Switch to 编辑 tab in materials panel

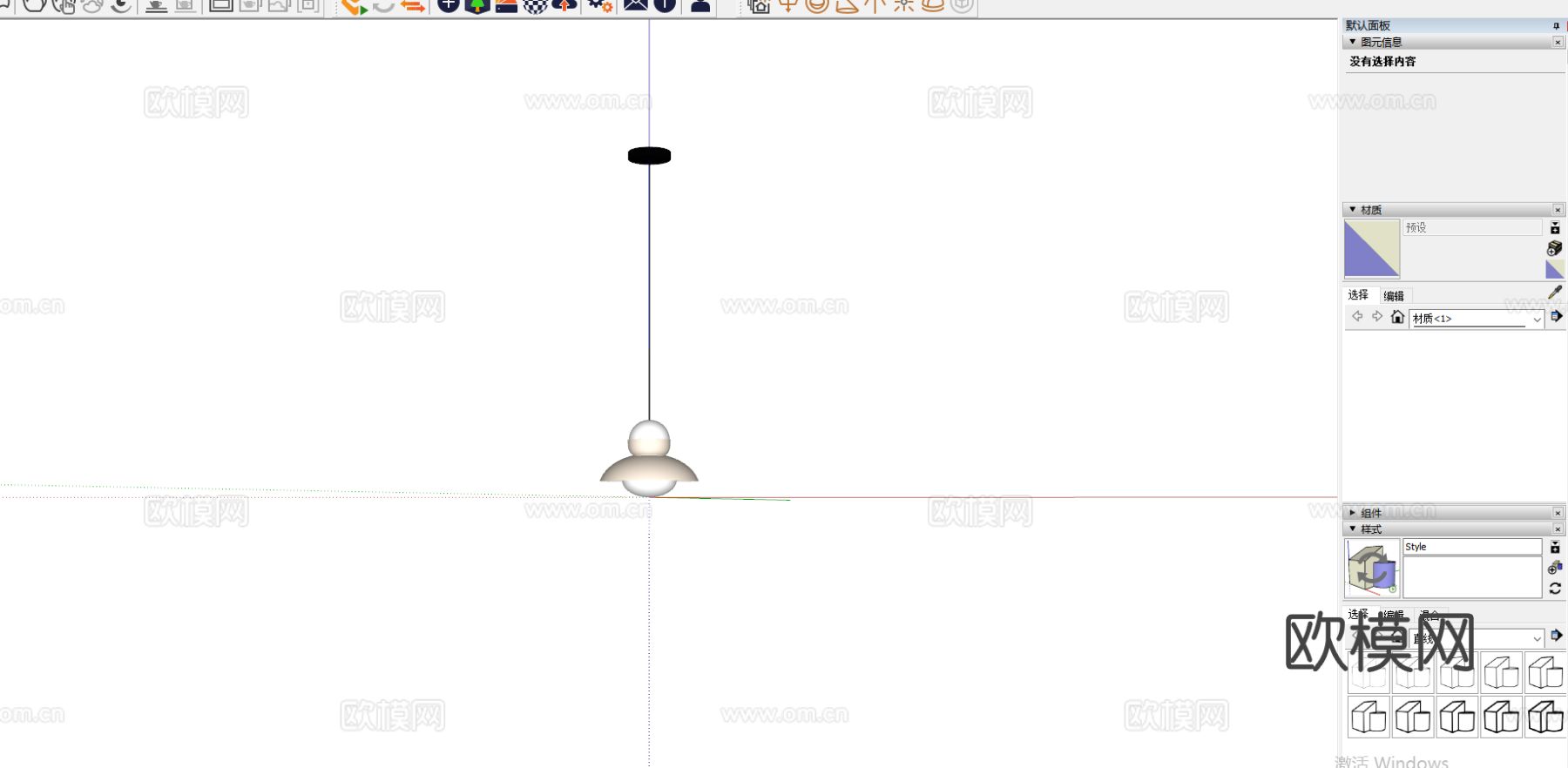pos(1394,296)
